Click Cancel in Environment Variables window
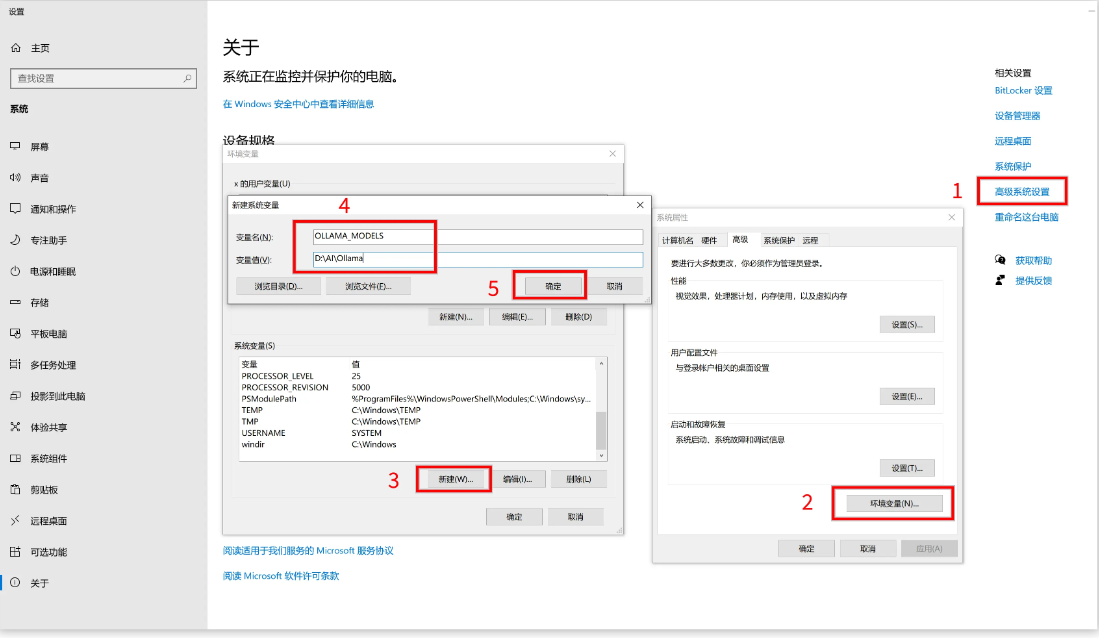Viewport: 1099px width, 638px height. coord(575,517)
